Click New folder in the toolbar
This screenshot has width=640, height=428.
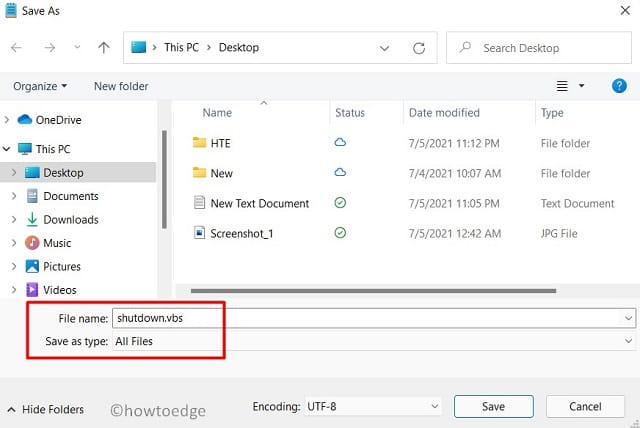point(121,86)
